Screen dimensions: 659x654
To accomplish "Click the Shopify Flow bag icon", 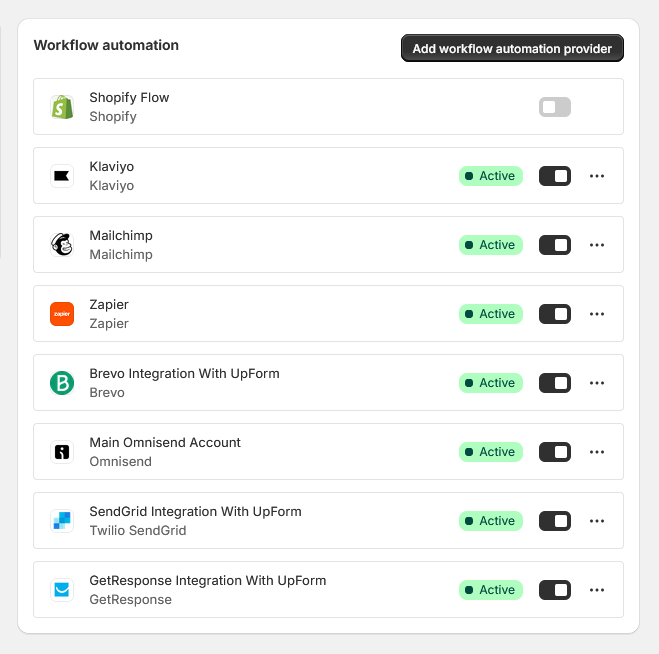I will coord(62,107).
